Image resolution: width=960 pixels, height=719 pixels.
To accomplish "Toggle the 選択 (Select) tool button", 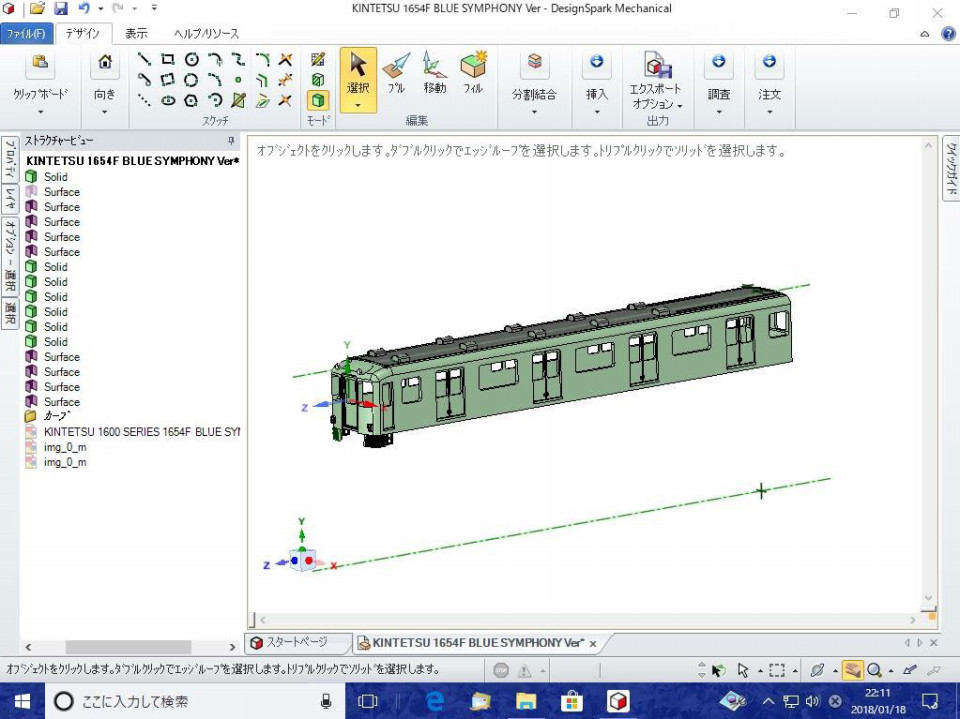I will point(358,79).
